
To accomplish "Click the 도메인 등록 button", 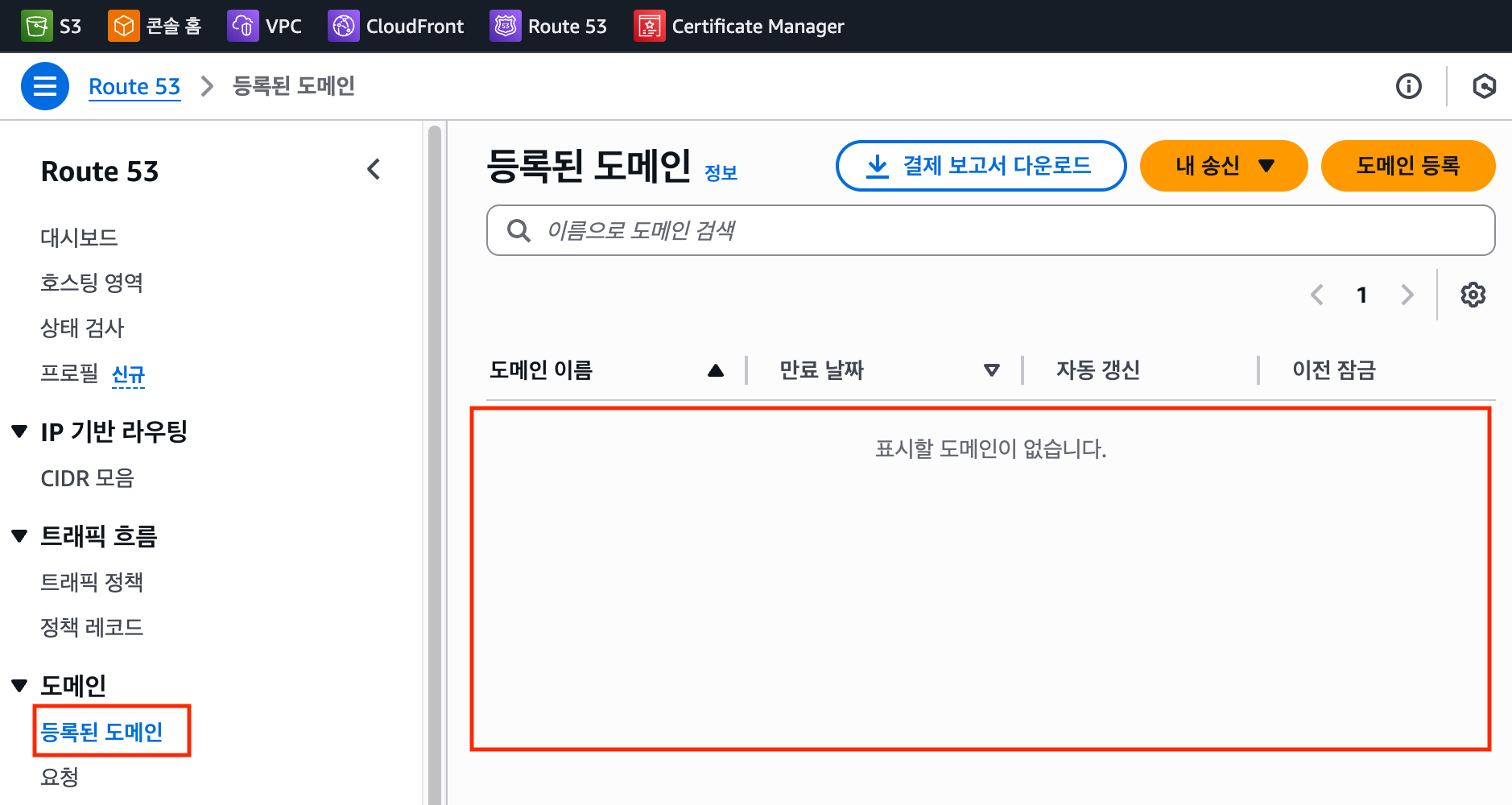I will coord(1407,166).
